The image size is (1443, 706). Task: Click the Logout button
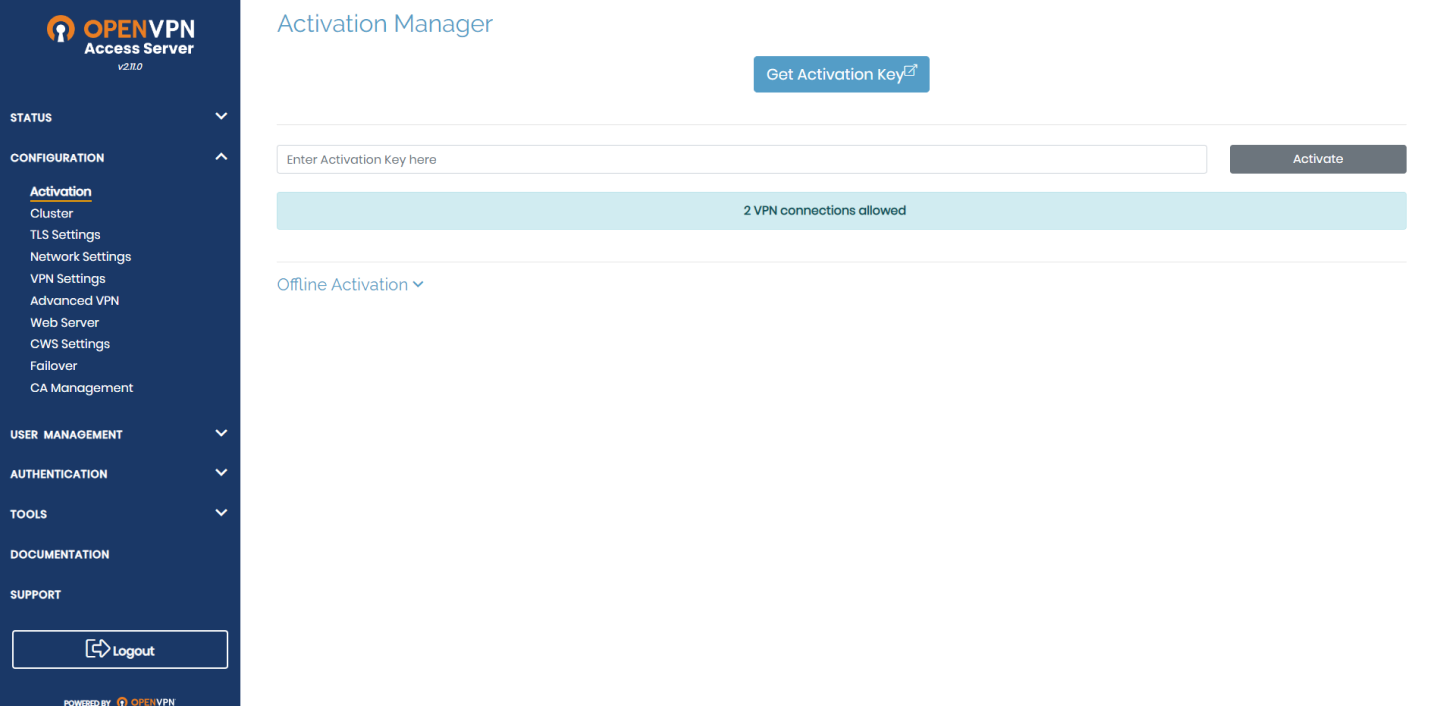coord(120,649)
